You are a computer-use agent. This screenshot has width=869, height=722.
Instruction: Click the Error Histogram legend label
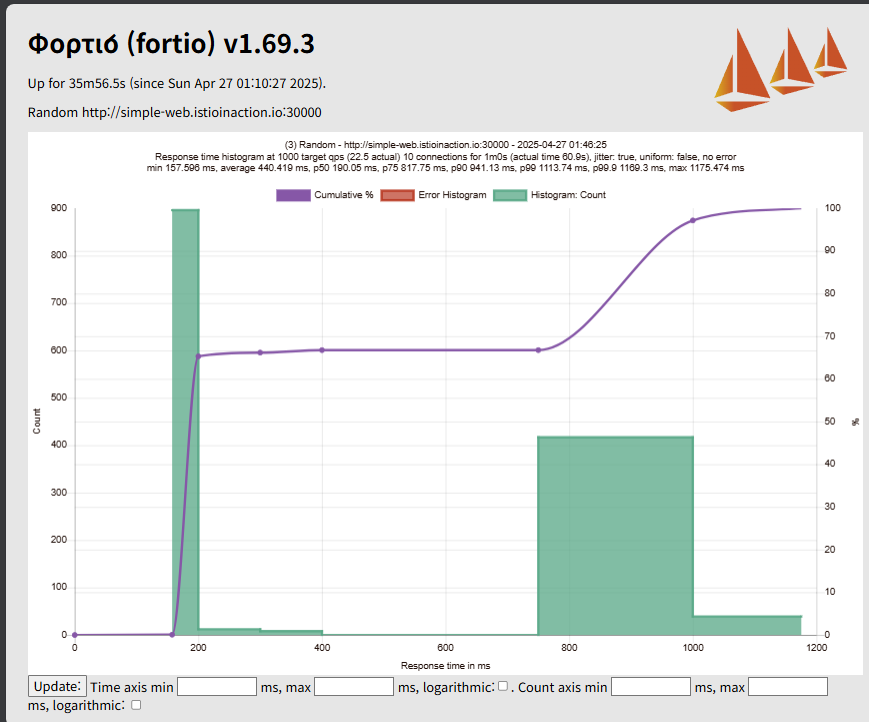pyautogui.click(x=452, y=195)
